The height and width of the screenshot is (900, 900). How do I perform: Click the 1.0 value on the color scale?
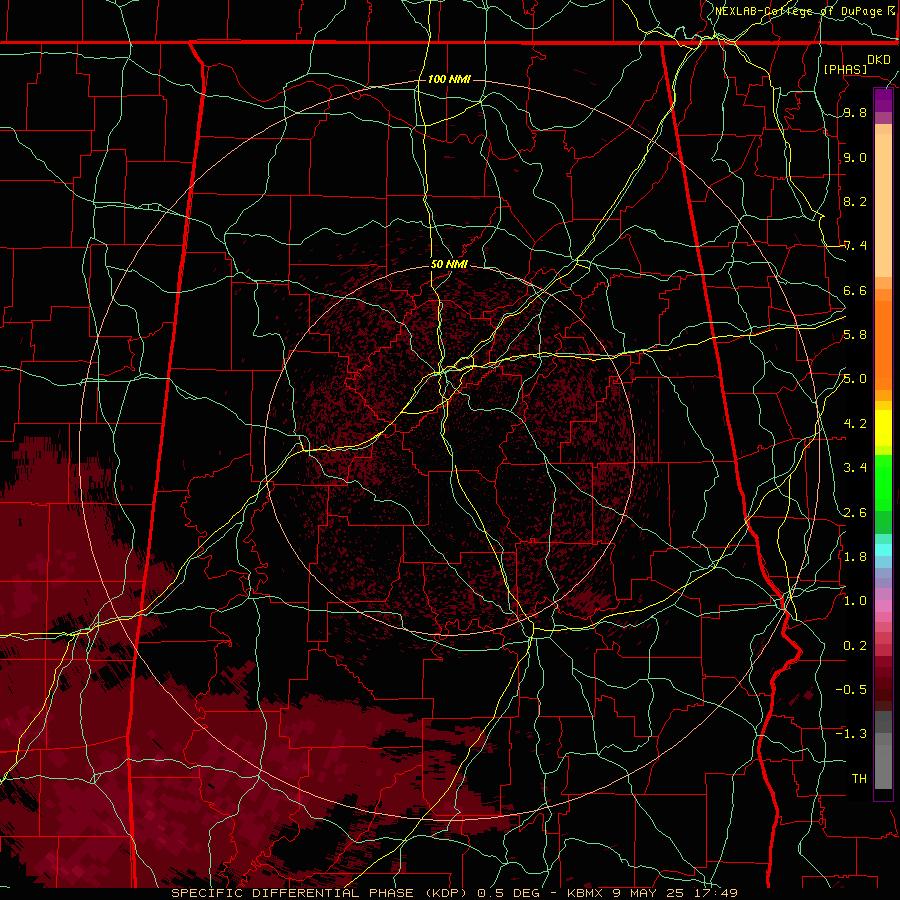[x=855, y=601]
